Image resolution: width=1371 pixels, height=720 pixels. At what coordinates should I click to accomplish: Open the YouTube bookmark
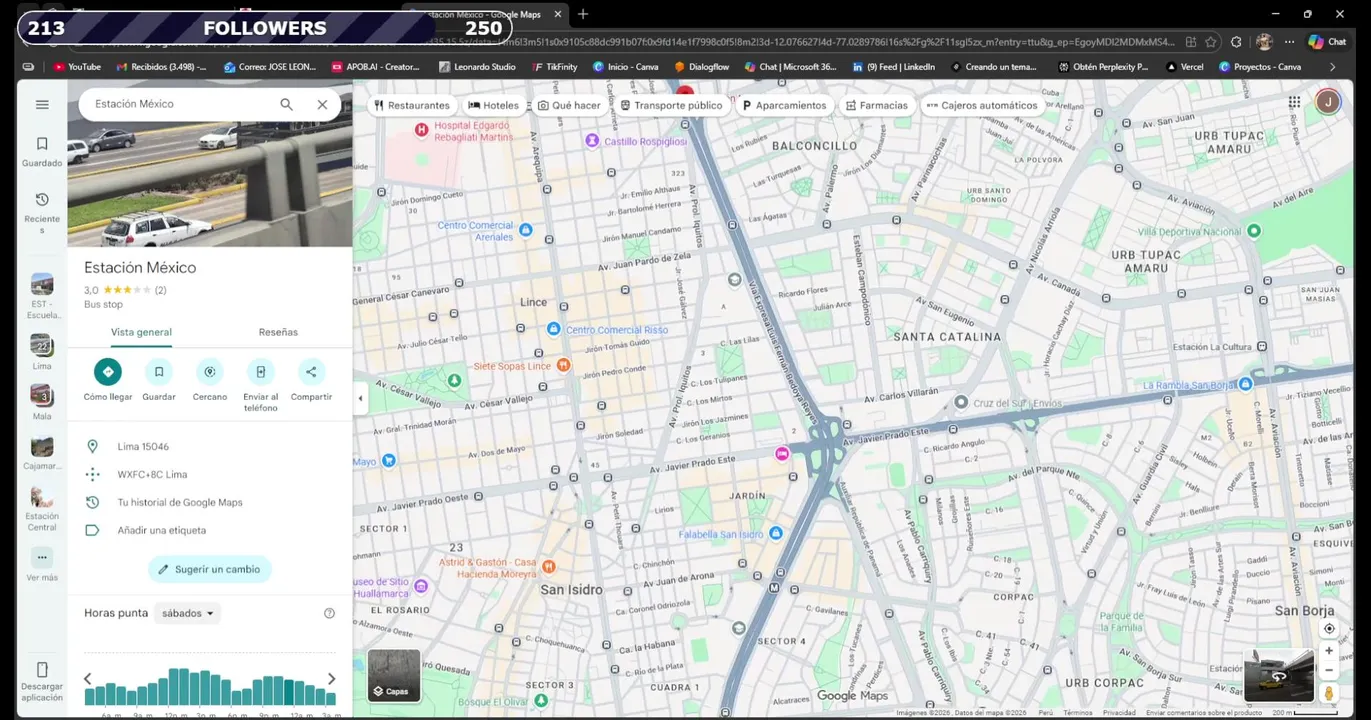click(77, 67)
